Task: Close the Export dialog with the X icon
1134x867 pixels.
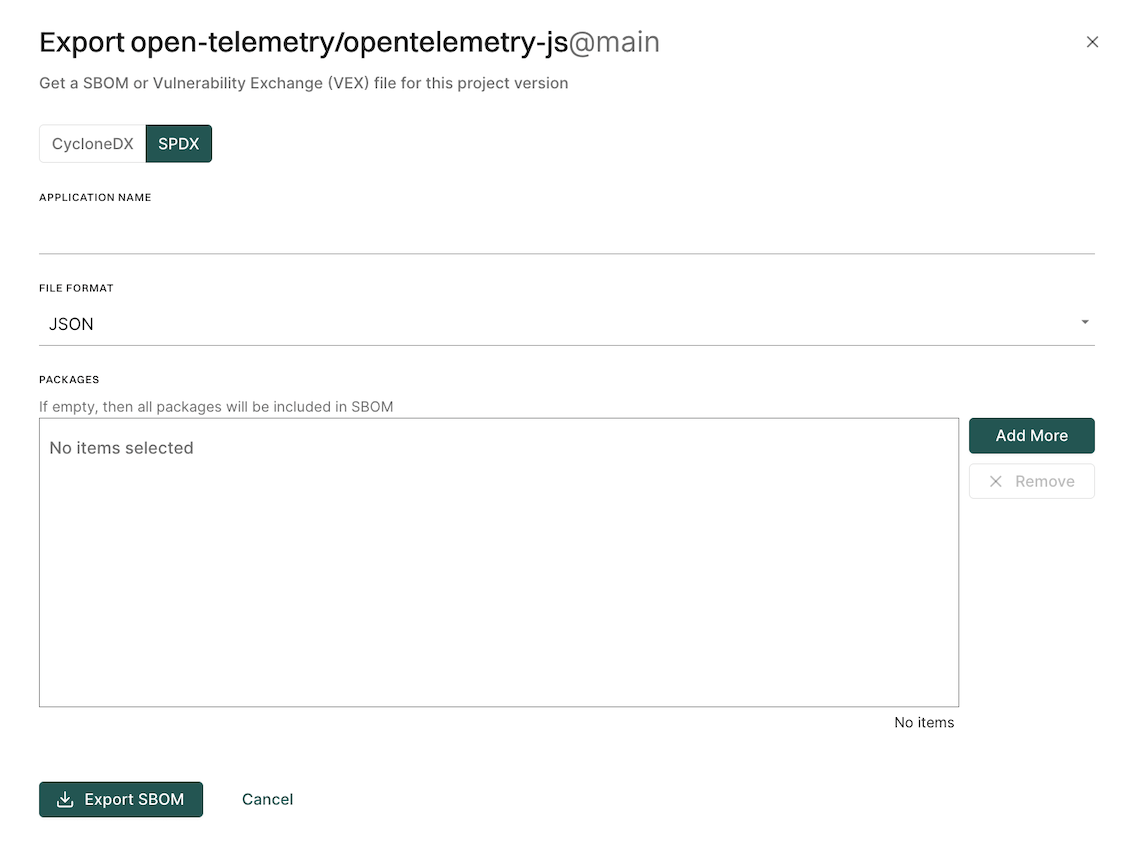Action: tap(1092, 42)
